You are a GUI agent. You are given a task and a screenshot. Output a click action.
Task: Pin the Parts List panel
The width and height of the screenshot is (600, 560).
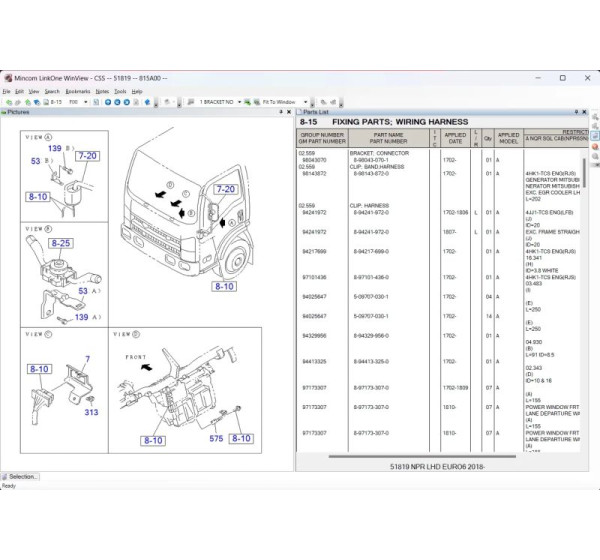[x=582, y=113]
